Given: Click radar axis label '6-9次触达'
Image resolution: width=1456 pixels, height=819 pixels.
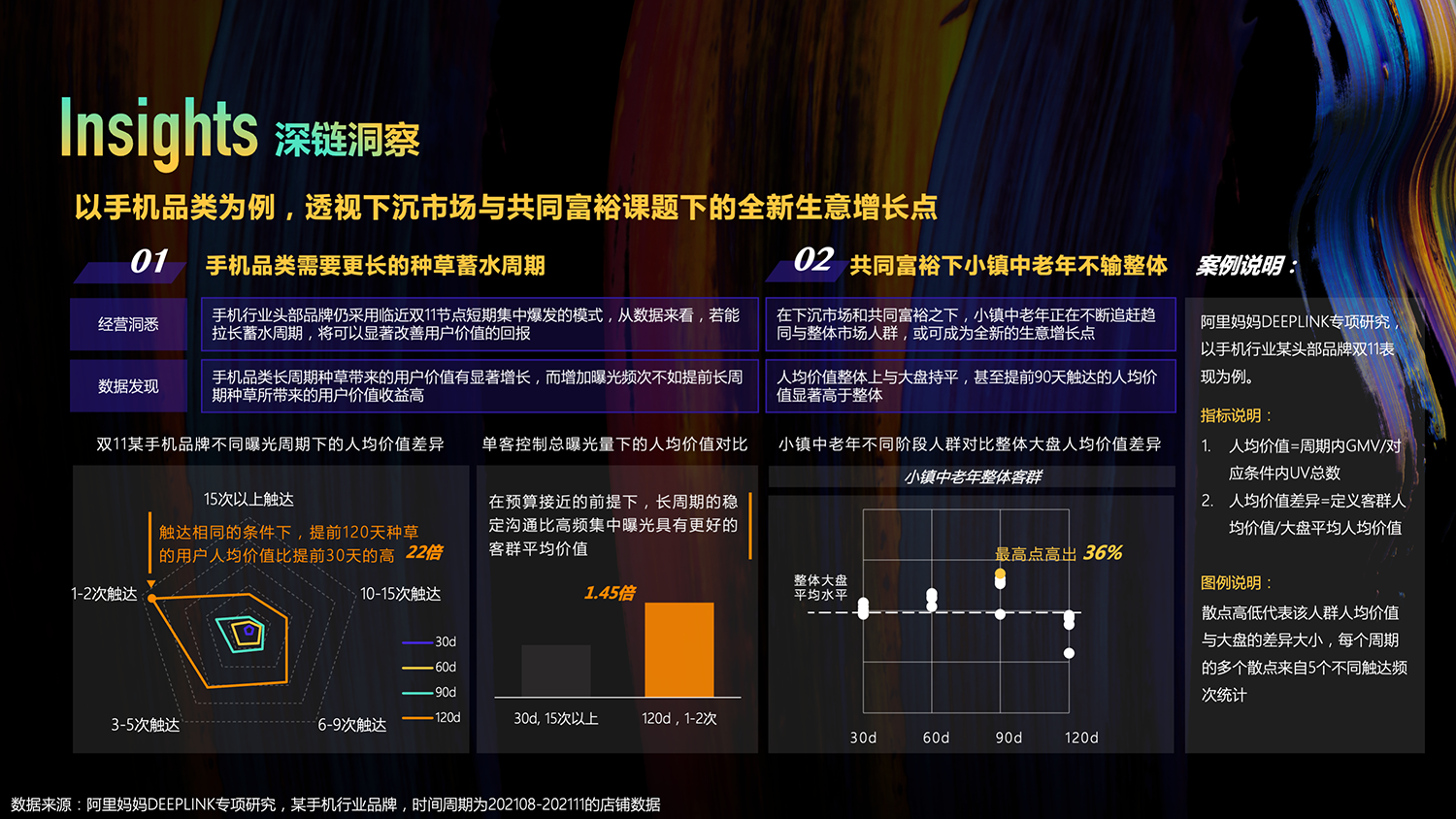Looking at the screenshot, I should (x=352, y=725).
